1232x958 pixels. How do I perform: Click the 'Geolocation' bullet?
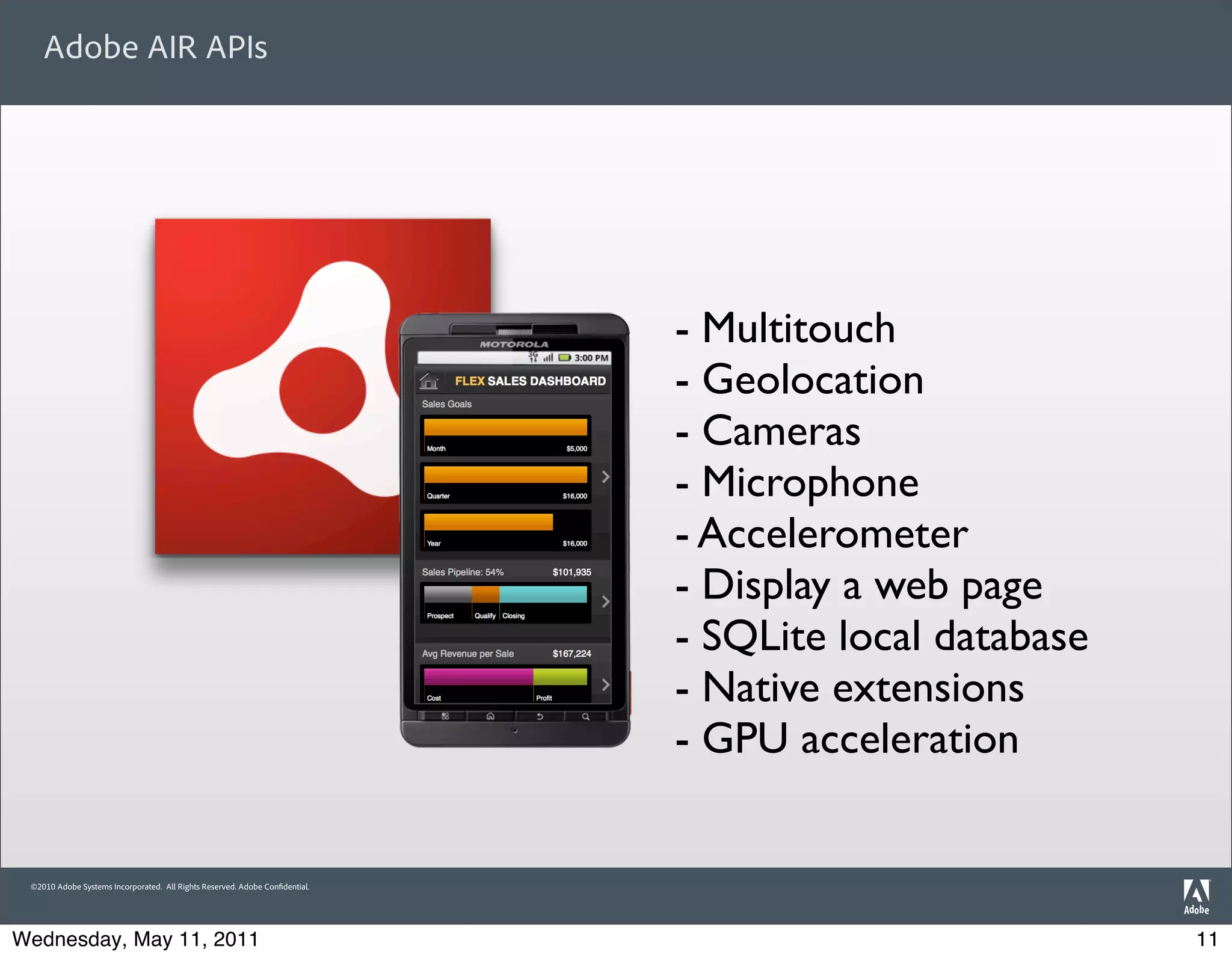click(813, 380)
